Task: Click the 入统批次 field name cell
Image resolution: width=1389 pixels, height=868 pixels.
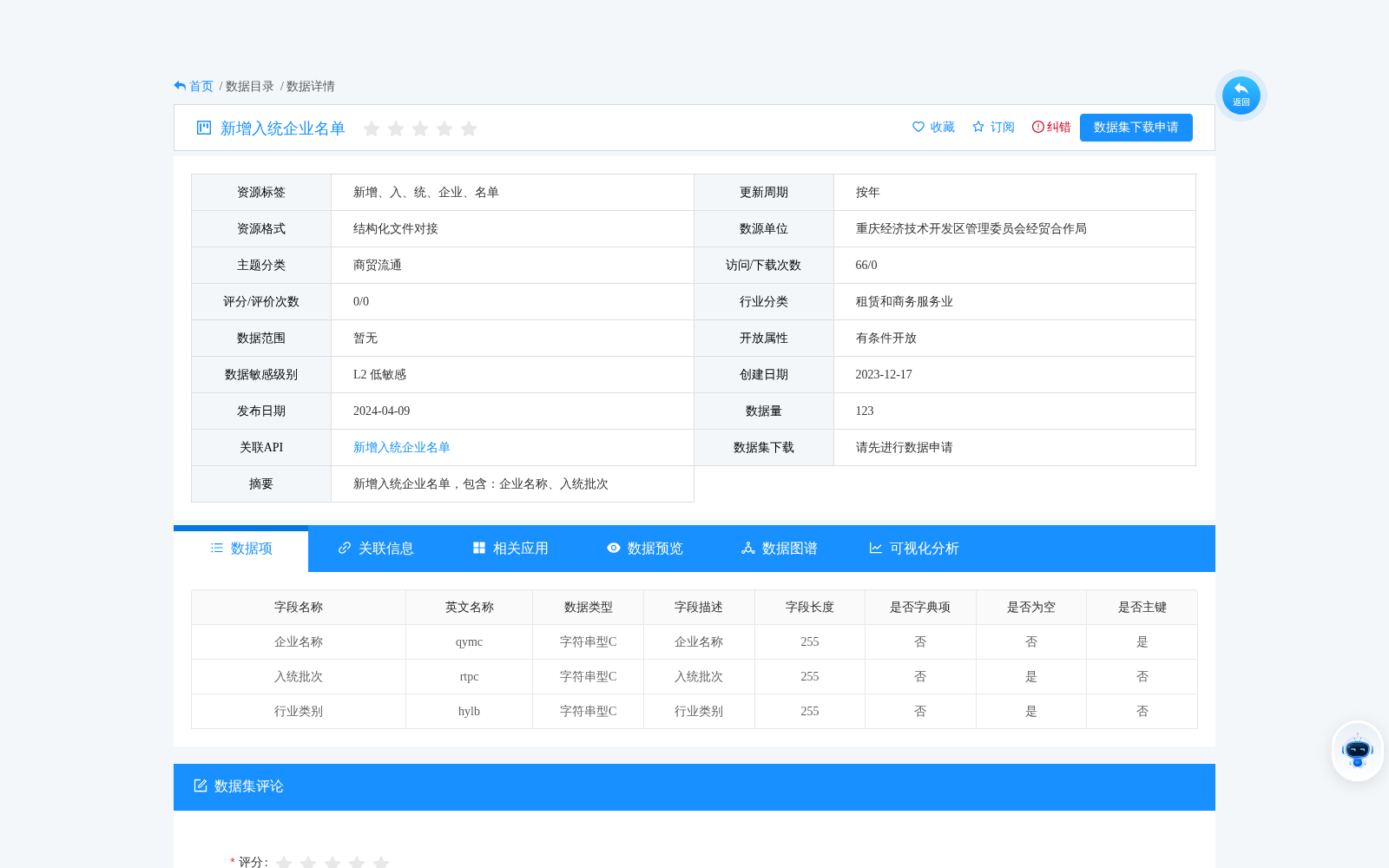Action: 299,677
